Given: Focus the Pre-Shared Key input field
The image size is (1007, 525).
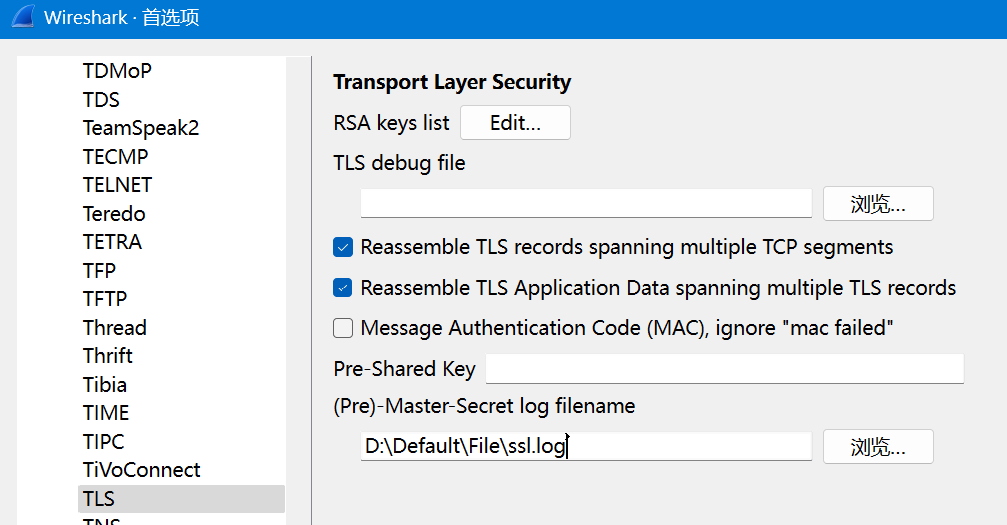Looking at the screenshot, I should click(724, 369).
